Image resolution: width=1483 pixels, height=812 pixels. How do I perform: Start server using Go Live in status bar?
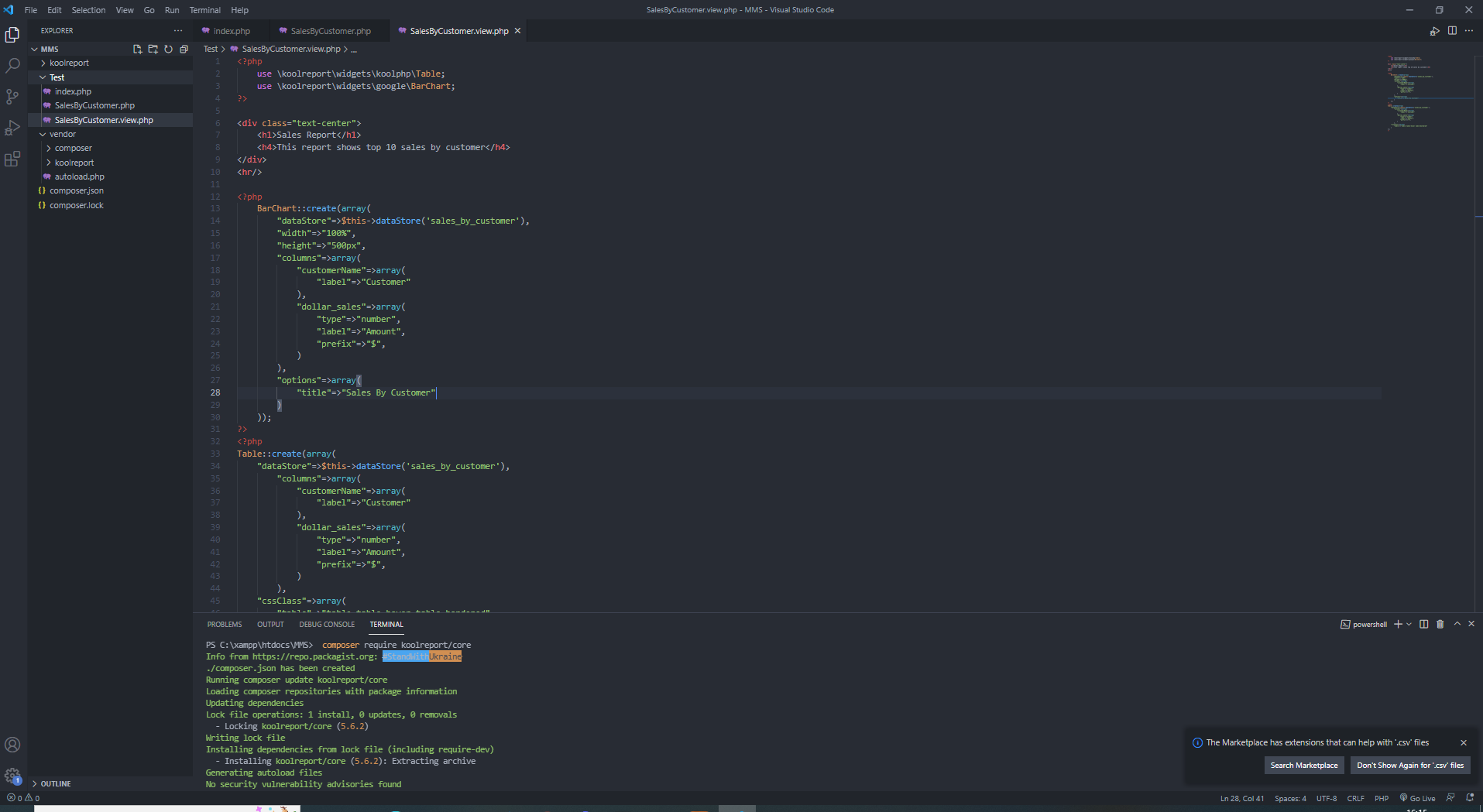[x=1418, y=798]
